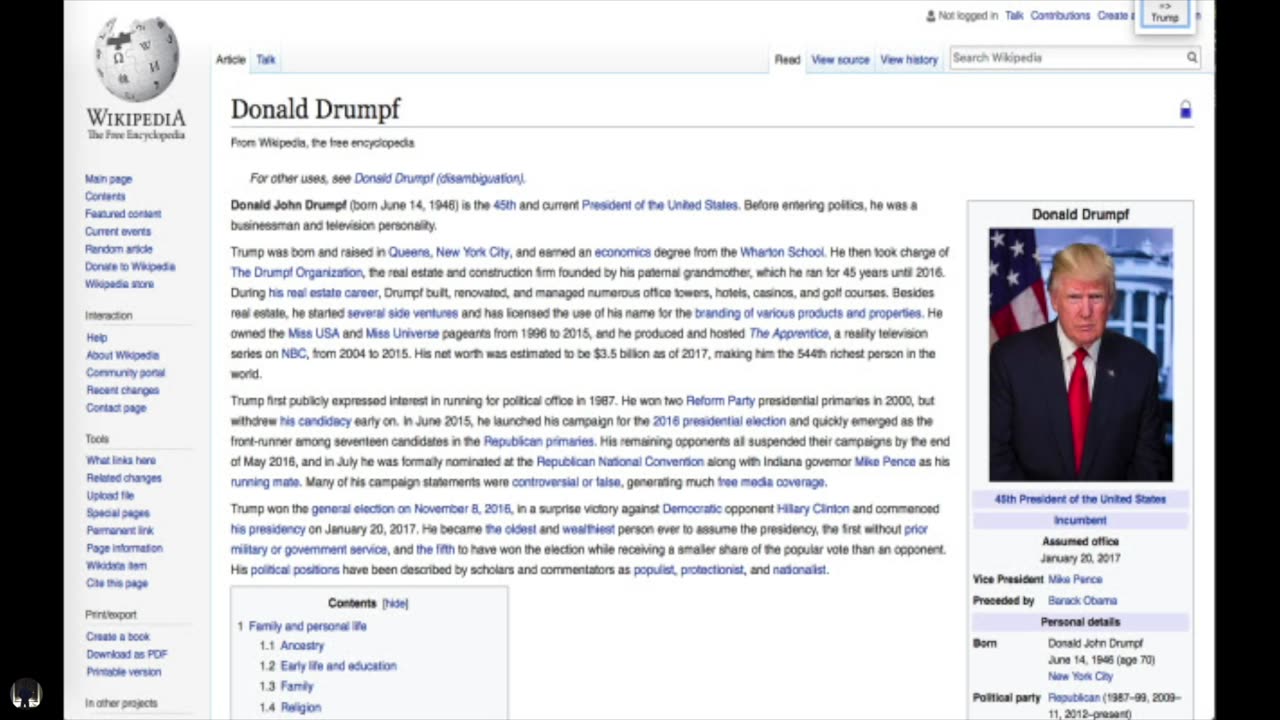
Task: Follow the Wharton School link
Action: [x=782, y=252]
